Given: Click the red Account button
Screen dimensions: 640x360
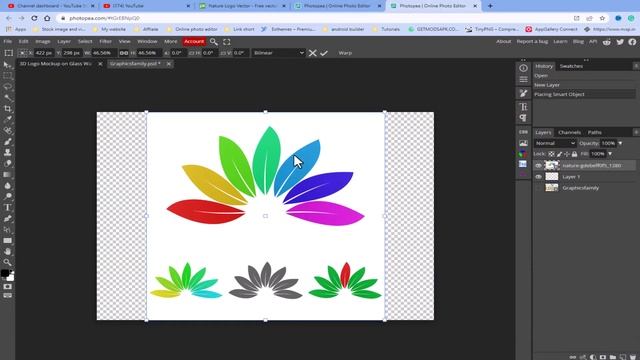Looking at the screenshot, I should click(194, 42).
